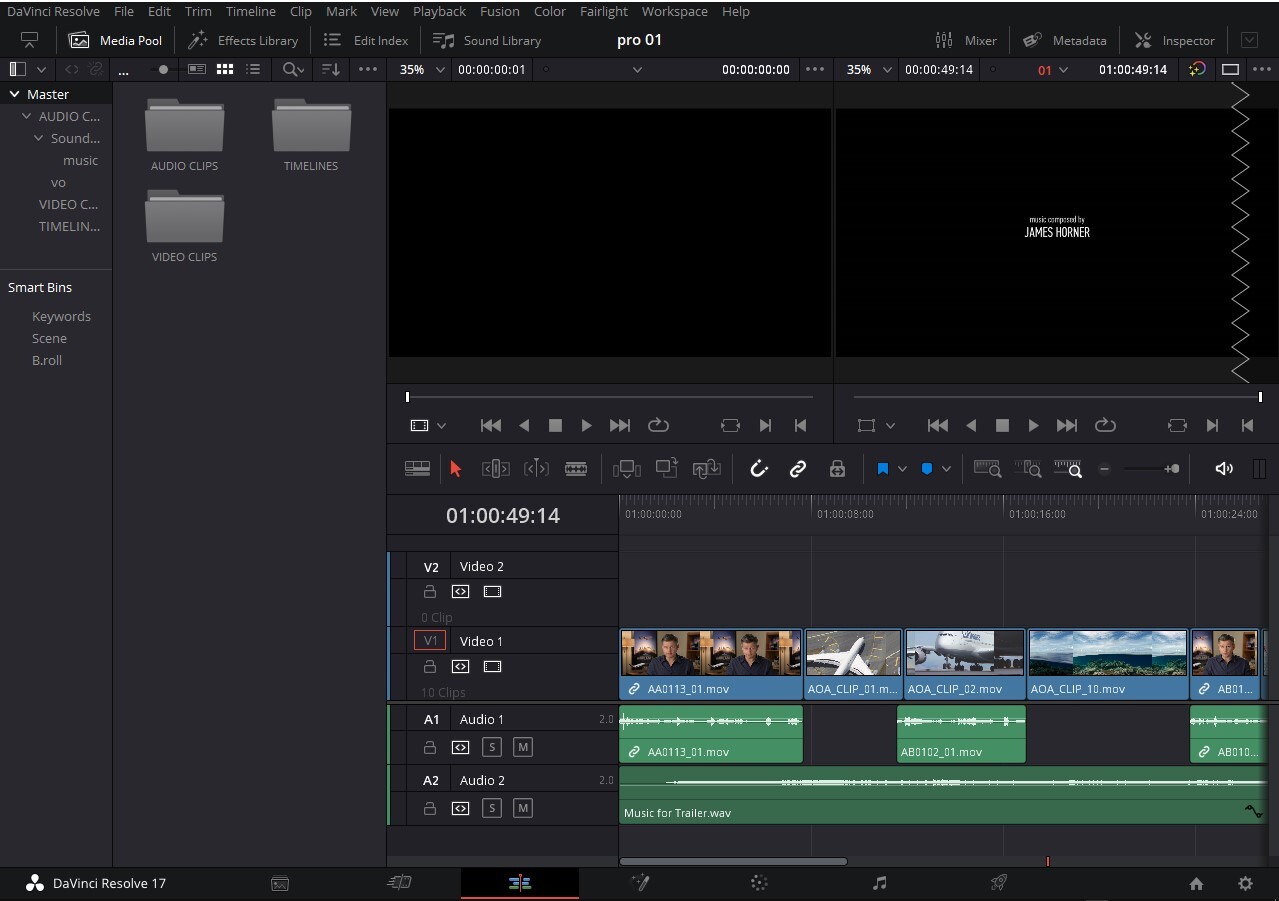This screenshot has width=1279, height=901.
Task: Mute the Audio 1 track
Action: (x=522, y=747)
